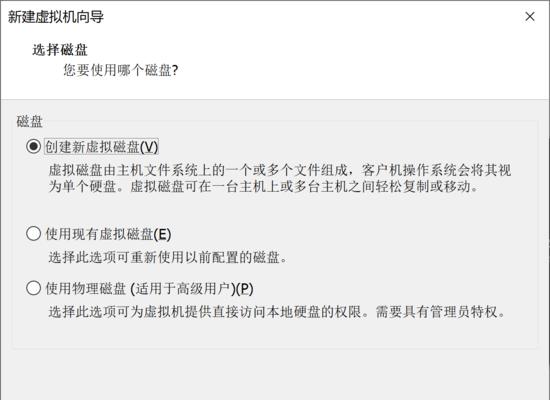
Task: Close the 新建虚拟机向导 dialog
Action: 530,16
